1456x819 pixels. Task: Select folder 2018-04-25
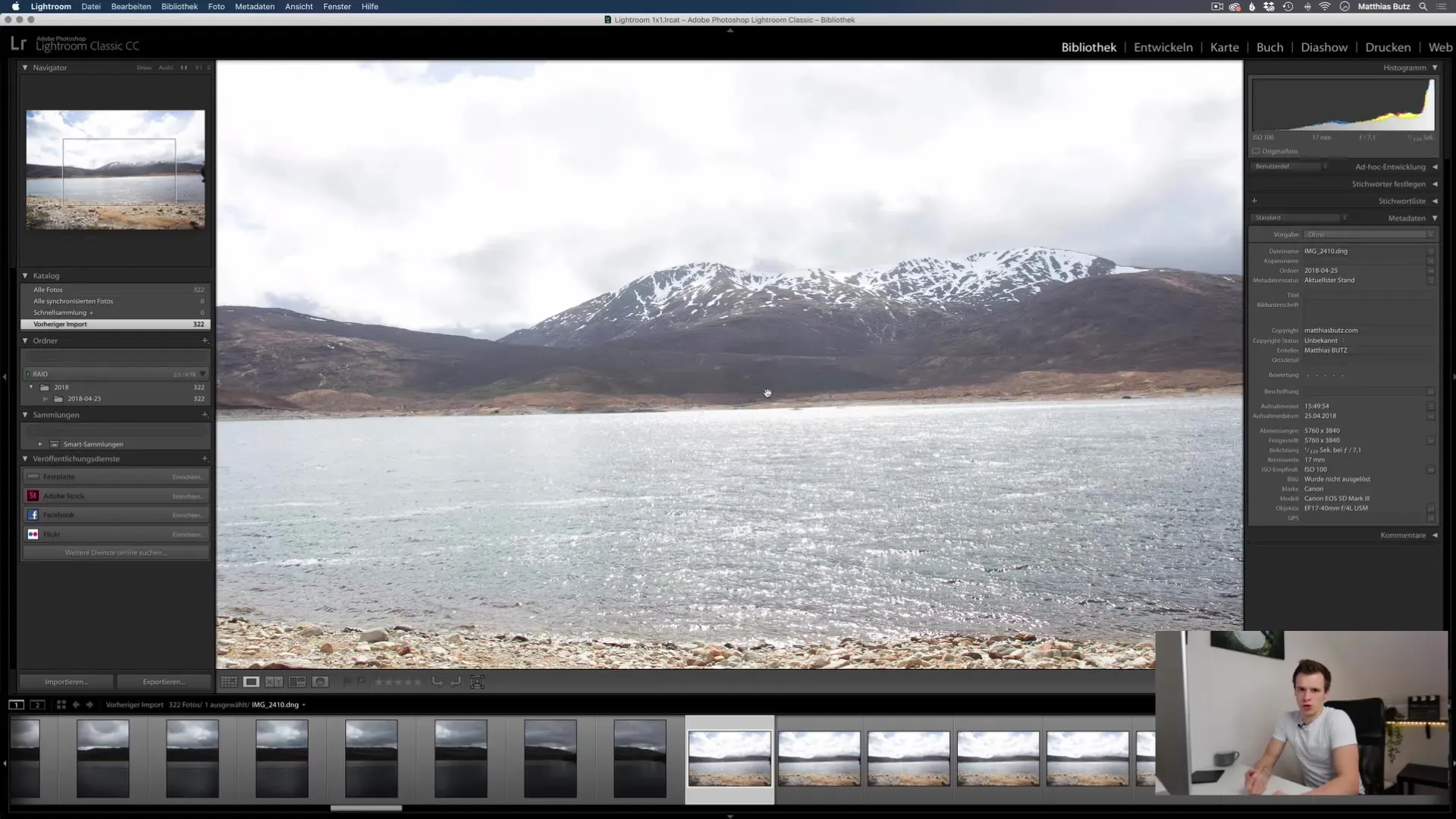tap(116, 399)
